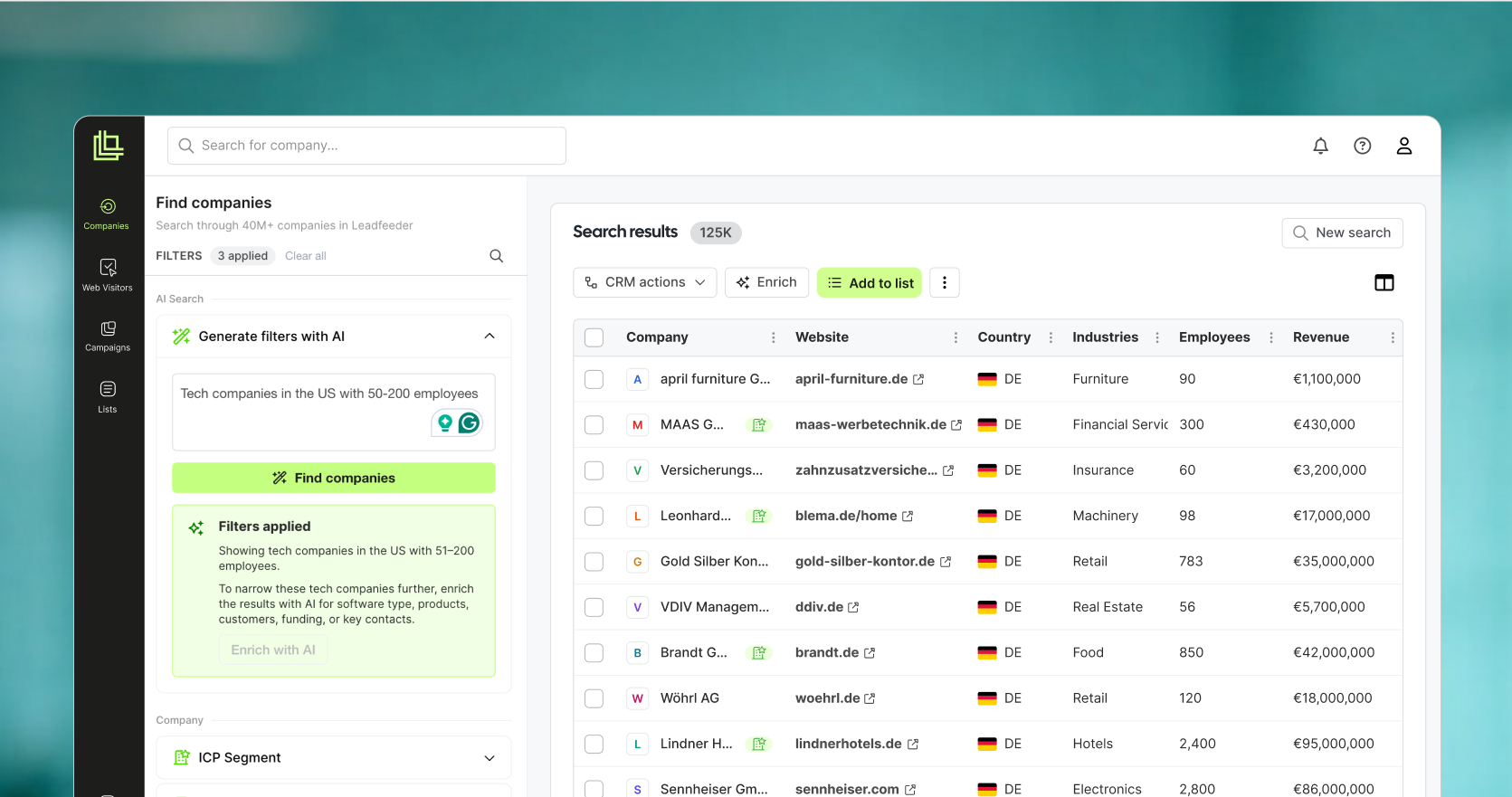Open external link for gold-silber-kontor.de
Viewport: 1512px width, 797px height.
coord(946,562)
